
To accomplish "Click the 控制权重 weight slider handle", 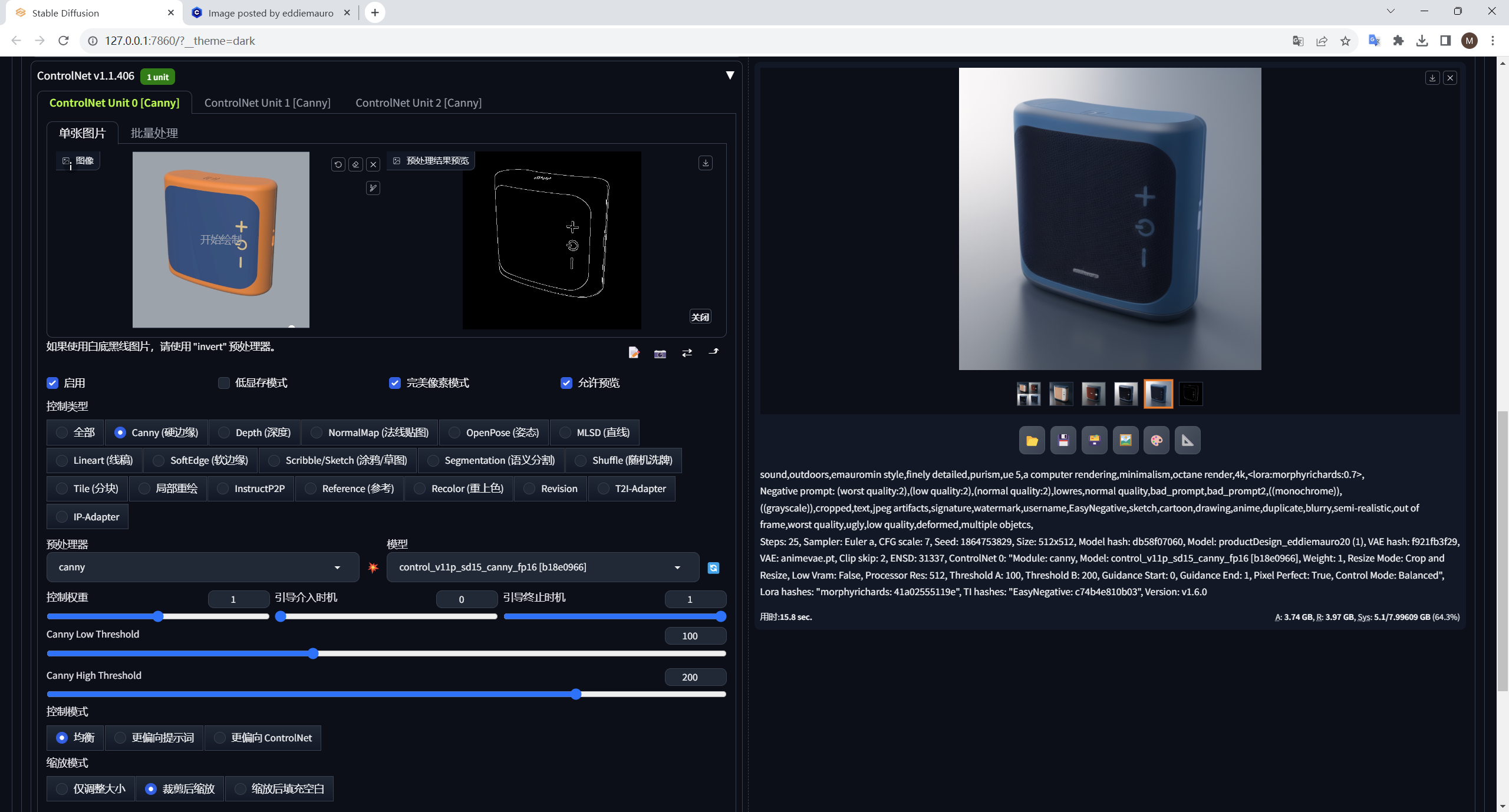I will pyautogui.click(x=157, y=616).
